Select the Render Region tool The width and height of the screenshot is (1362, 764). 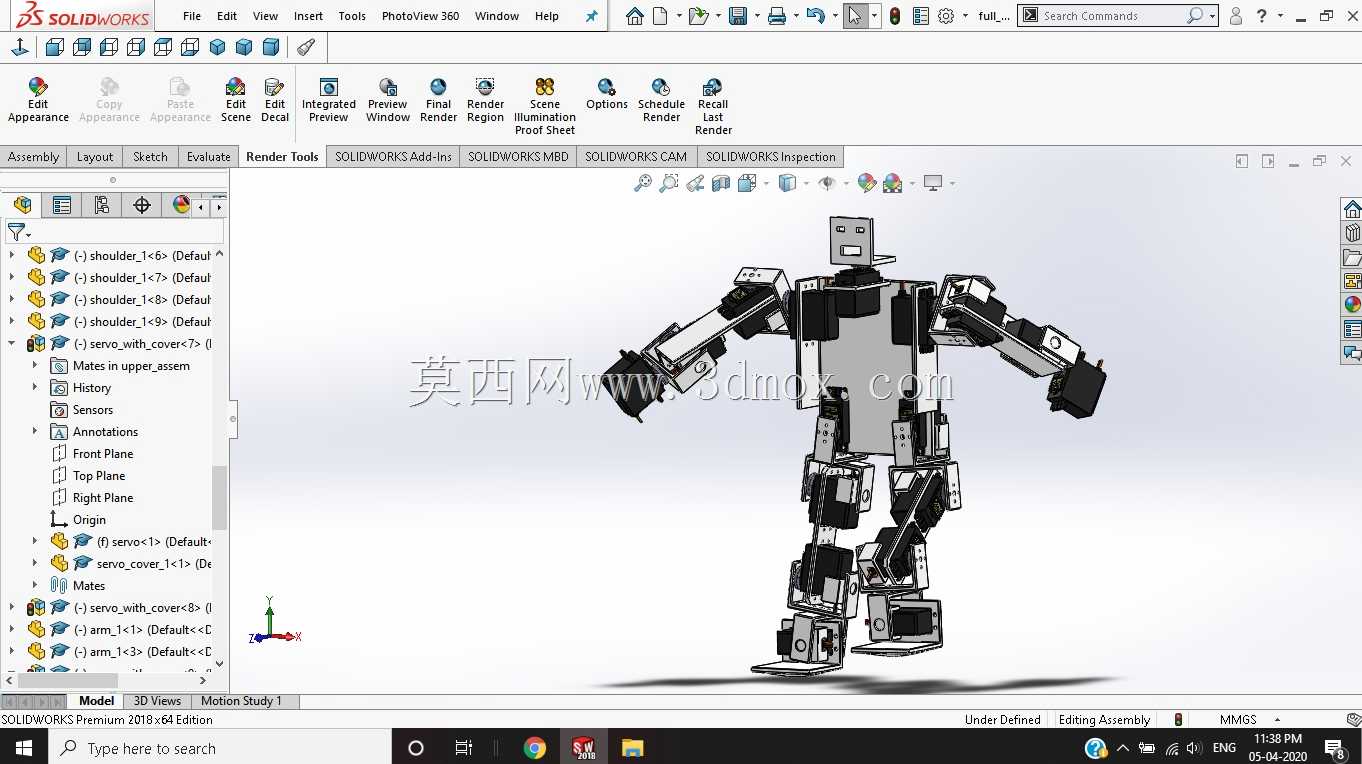tap(485, 100)
